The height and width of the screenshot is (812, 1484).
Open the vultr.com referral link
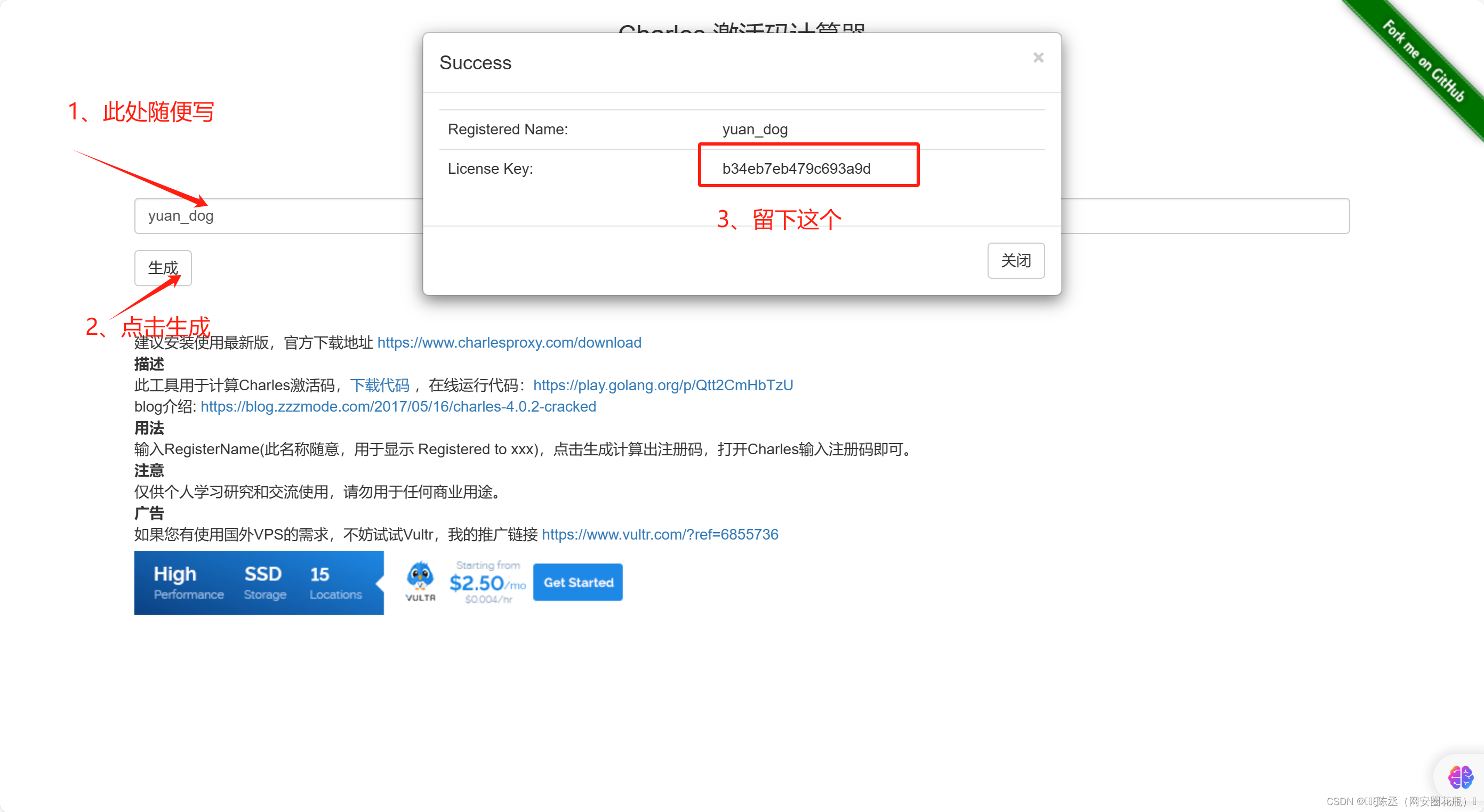[x=660, y=534]
